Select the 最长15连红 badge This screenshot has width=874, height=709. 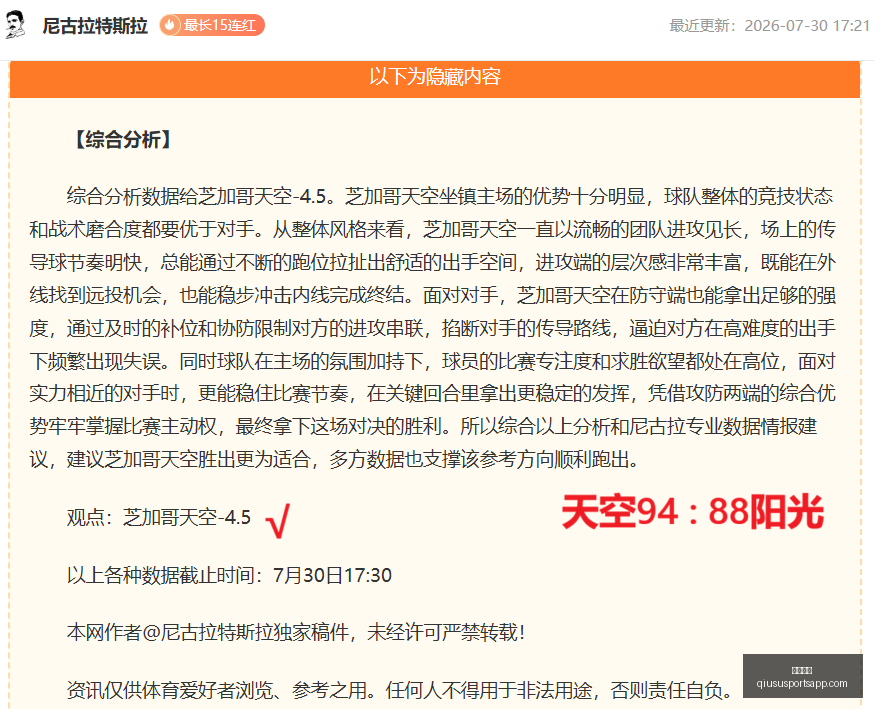[x=212, y=25]
